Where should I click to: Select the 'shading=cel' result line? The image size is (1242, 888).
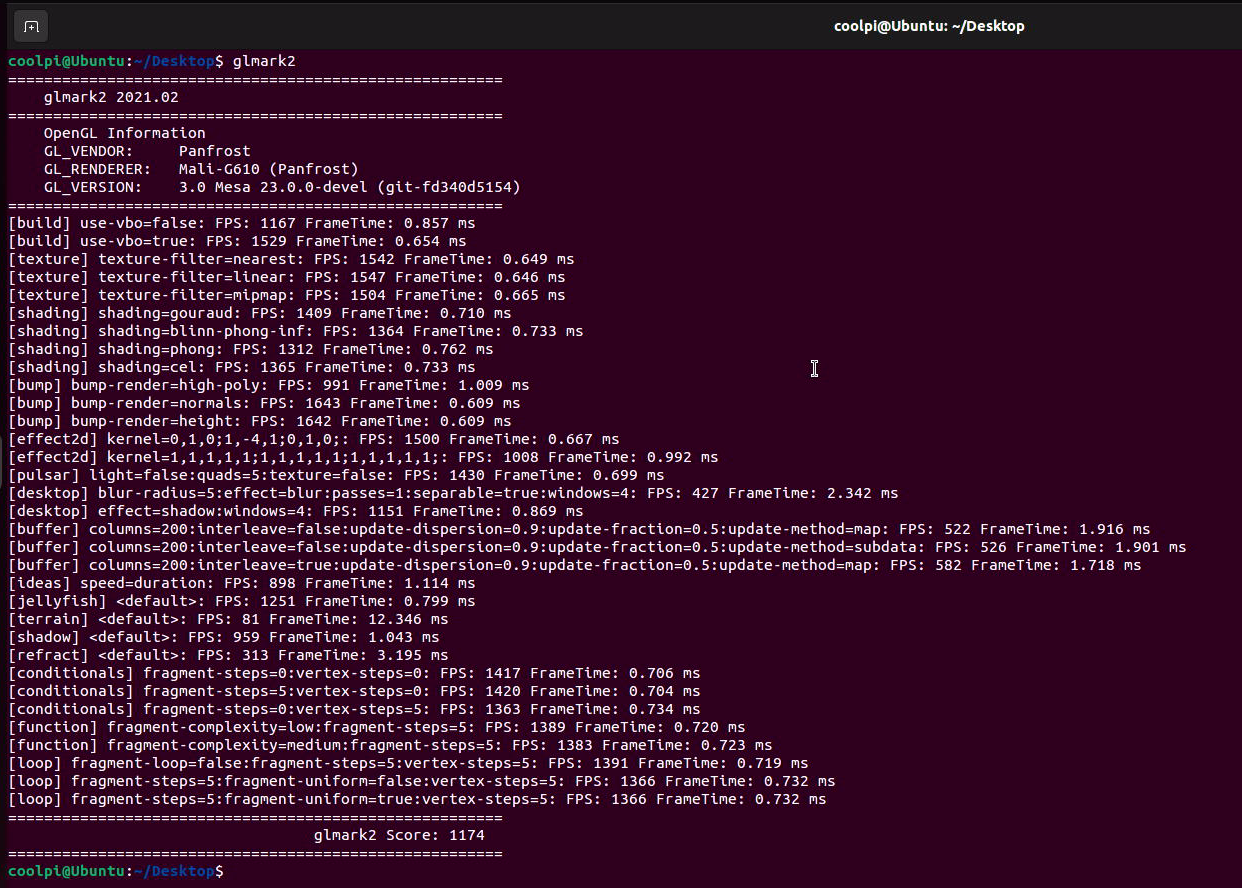242,367
